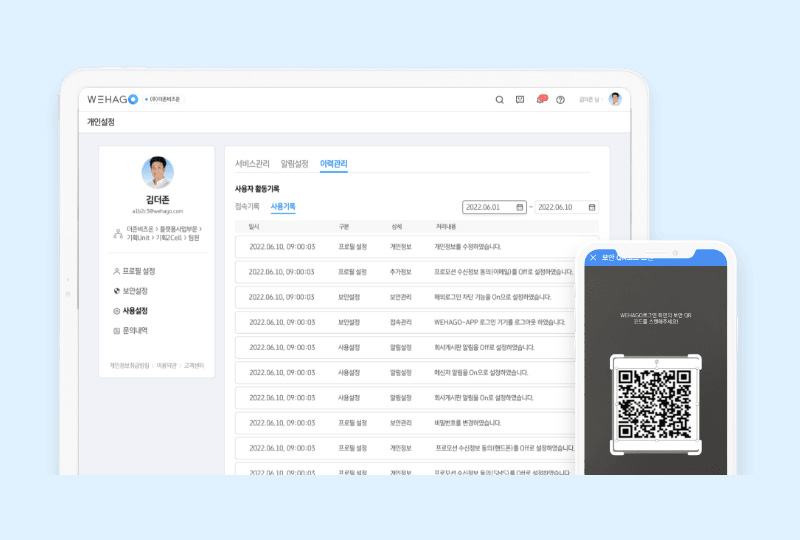Click the 사용자 활동기록 section heading
The width and height of the screenshot is (800, 540).
(x=257, y=189)
